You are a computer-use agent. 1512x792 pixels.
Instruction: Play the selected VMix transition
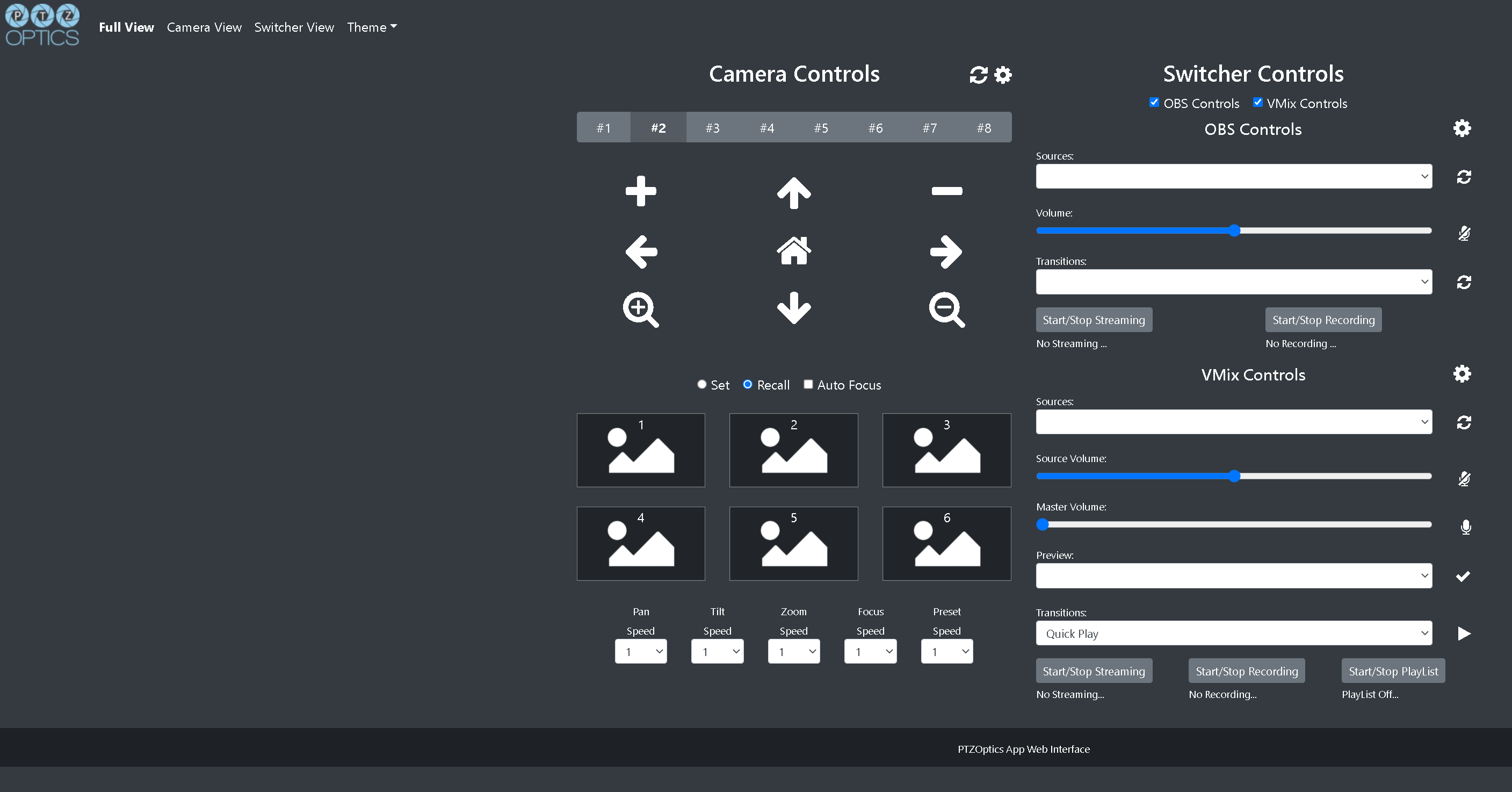[1464, 633]
